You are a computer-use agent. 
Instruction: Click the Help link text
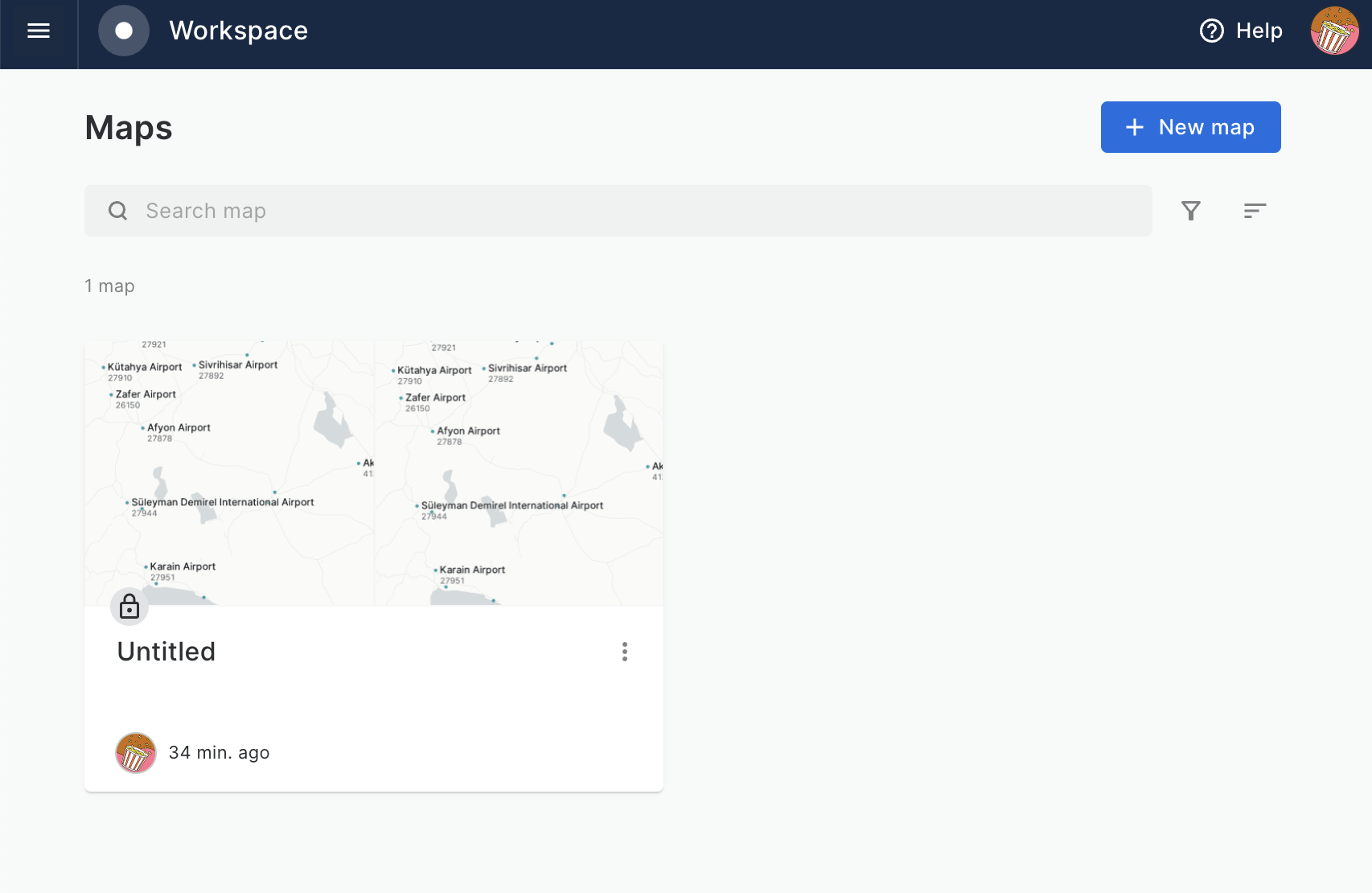coord(1259,31)
